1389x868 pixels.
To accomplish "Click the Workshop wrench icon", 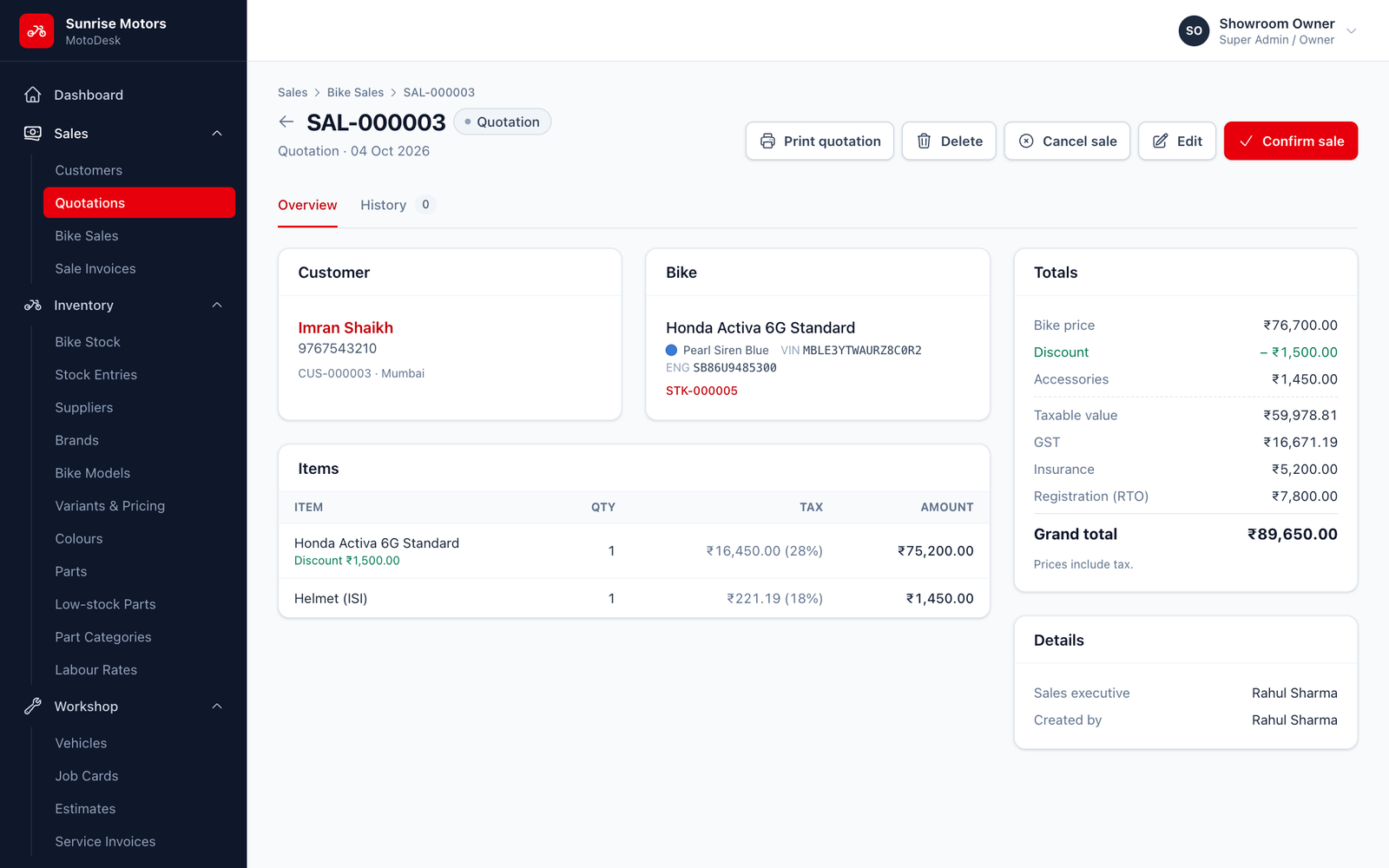I will pos(33,706).
